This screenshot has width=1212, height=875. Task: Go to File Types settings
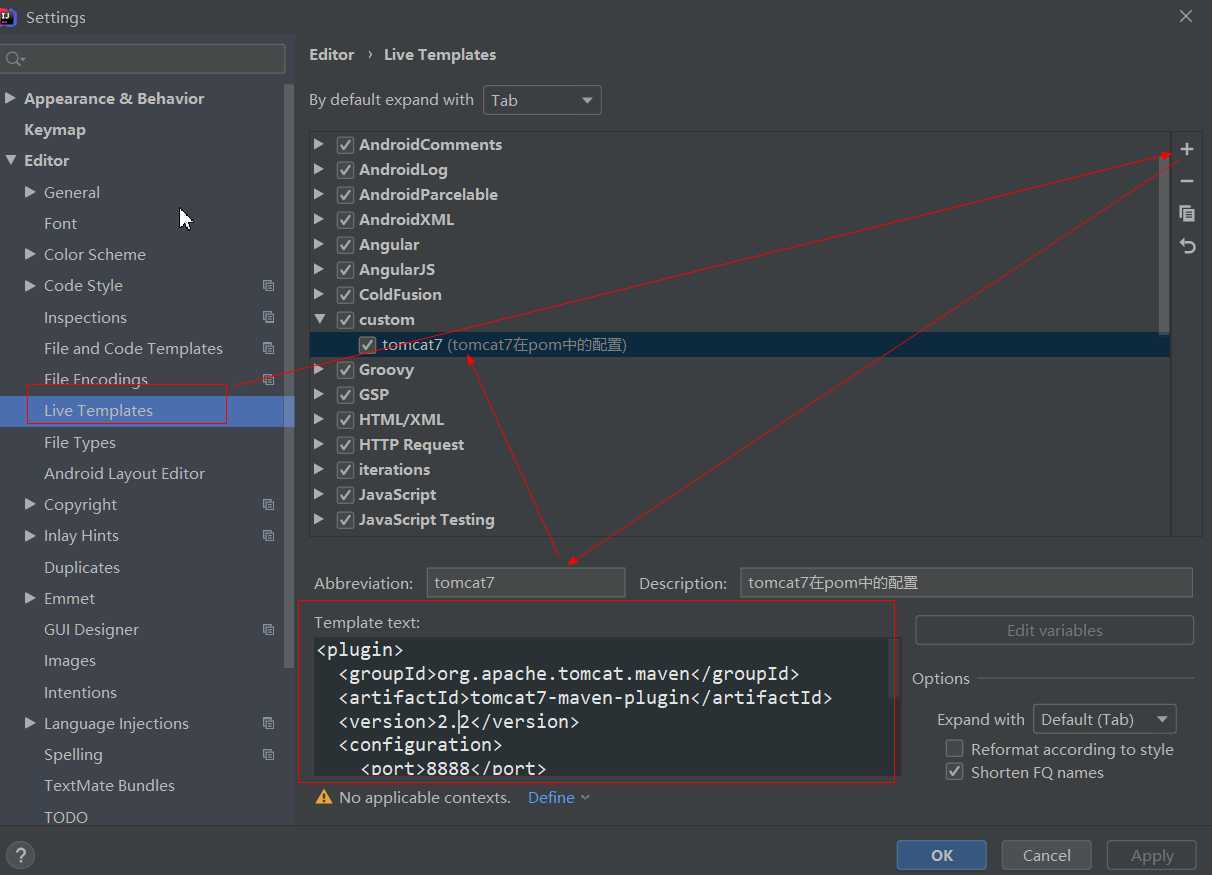tap(80, 442)
